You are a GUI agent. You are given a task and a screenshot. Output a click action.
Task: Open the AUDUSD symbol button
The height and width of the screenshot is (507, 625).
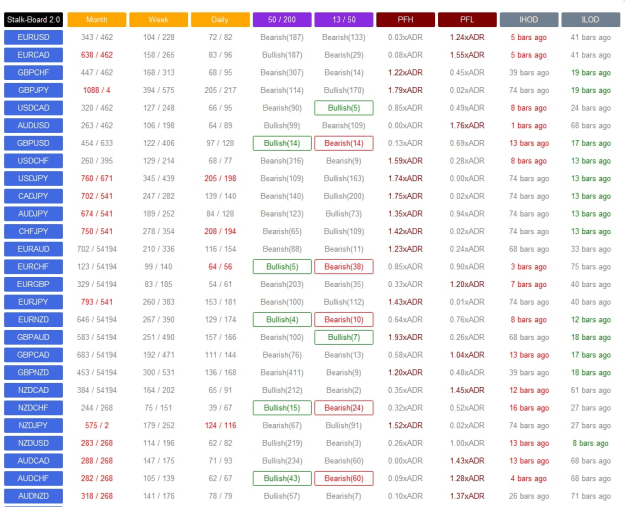pos(33,126)
